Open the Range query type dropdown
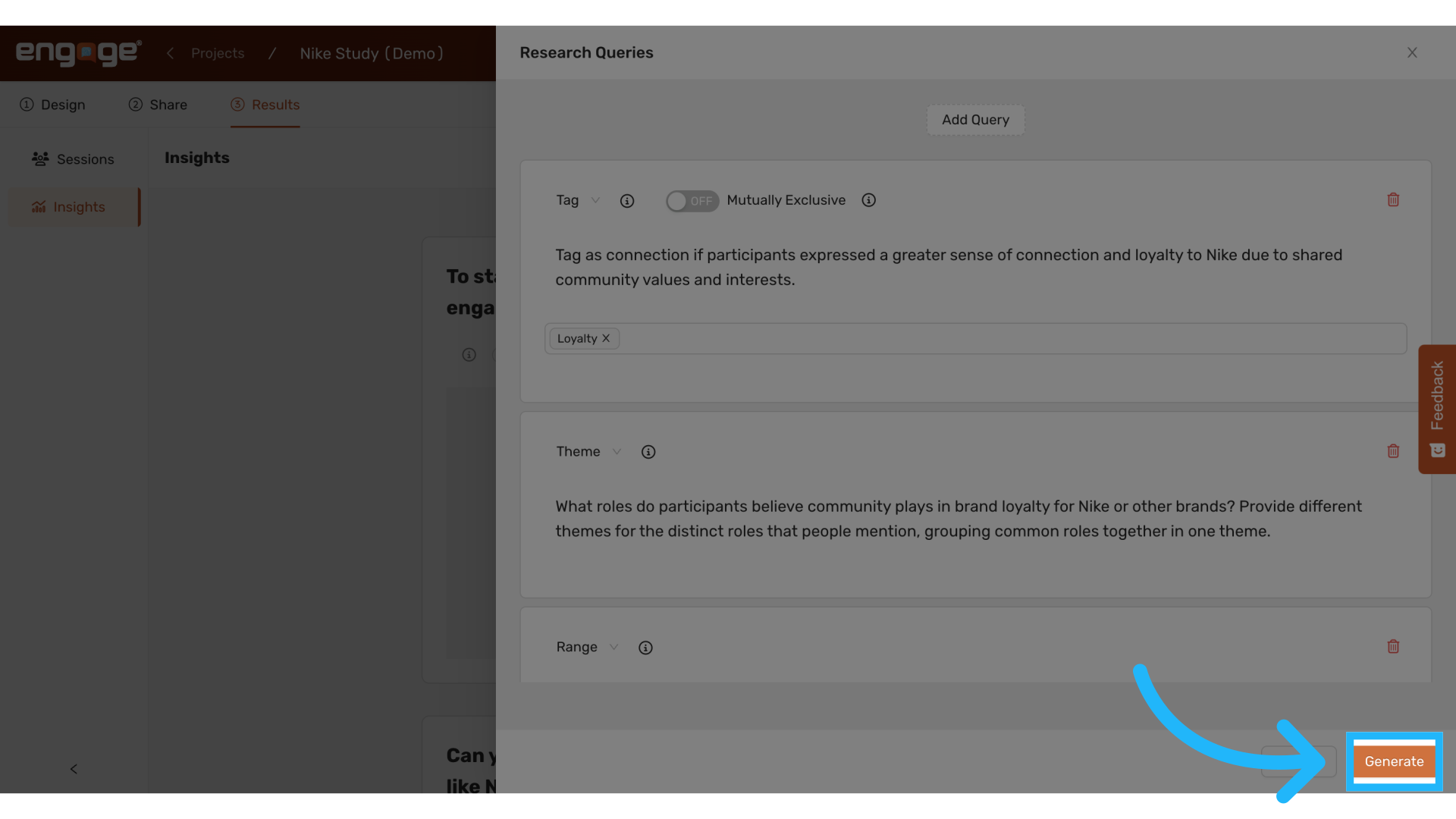 coord(587,647)
